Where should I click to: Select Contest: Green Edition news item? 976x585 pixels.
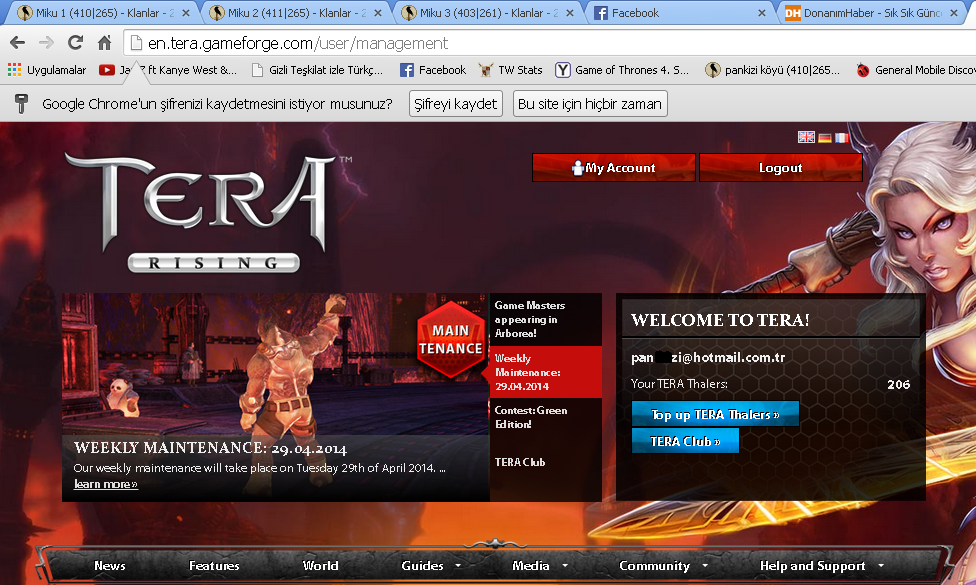[x=545, y=418]
